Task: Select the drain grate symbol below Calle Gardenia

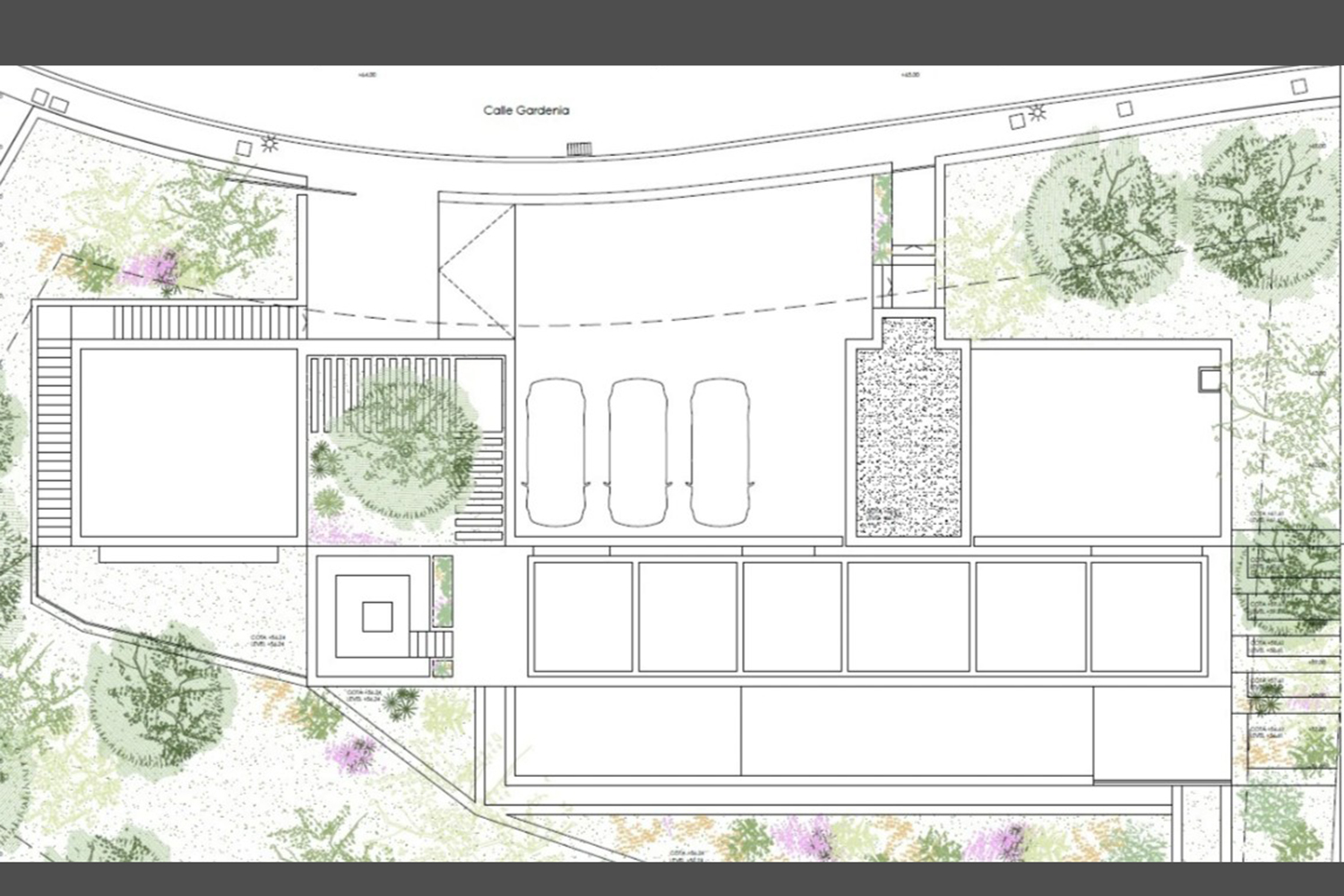Action: (580, 149)
